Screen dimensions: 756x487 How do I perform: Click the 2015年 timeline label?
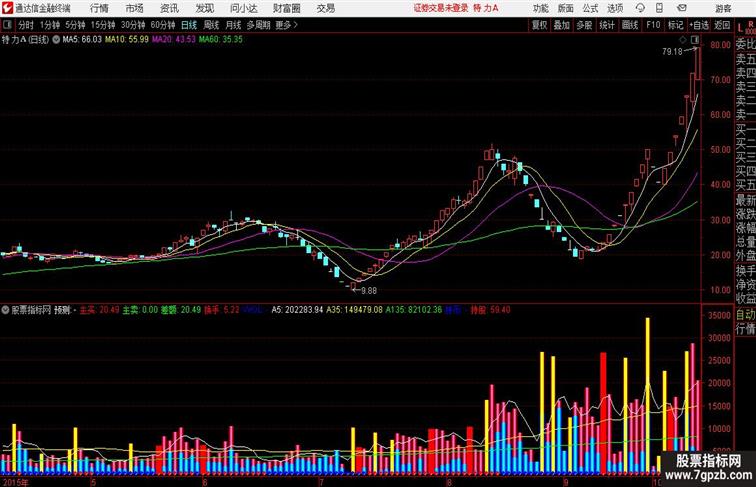pos(15,482)
